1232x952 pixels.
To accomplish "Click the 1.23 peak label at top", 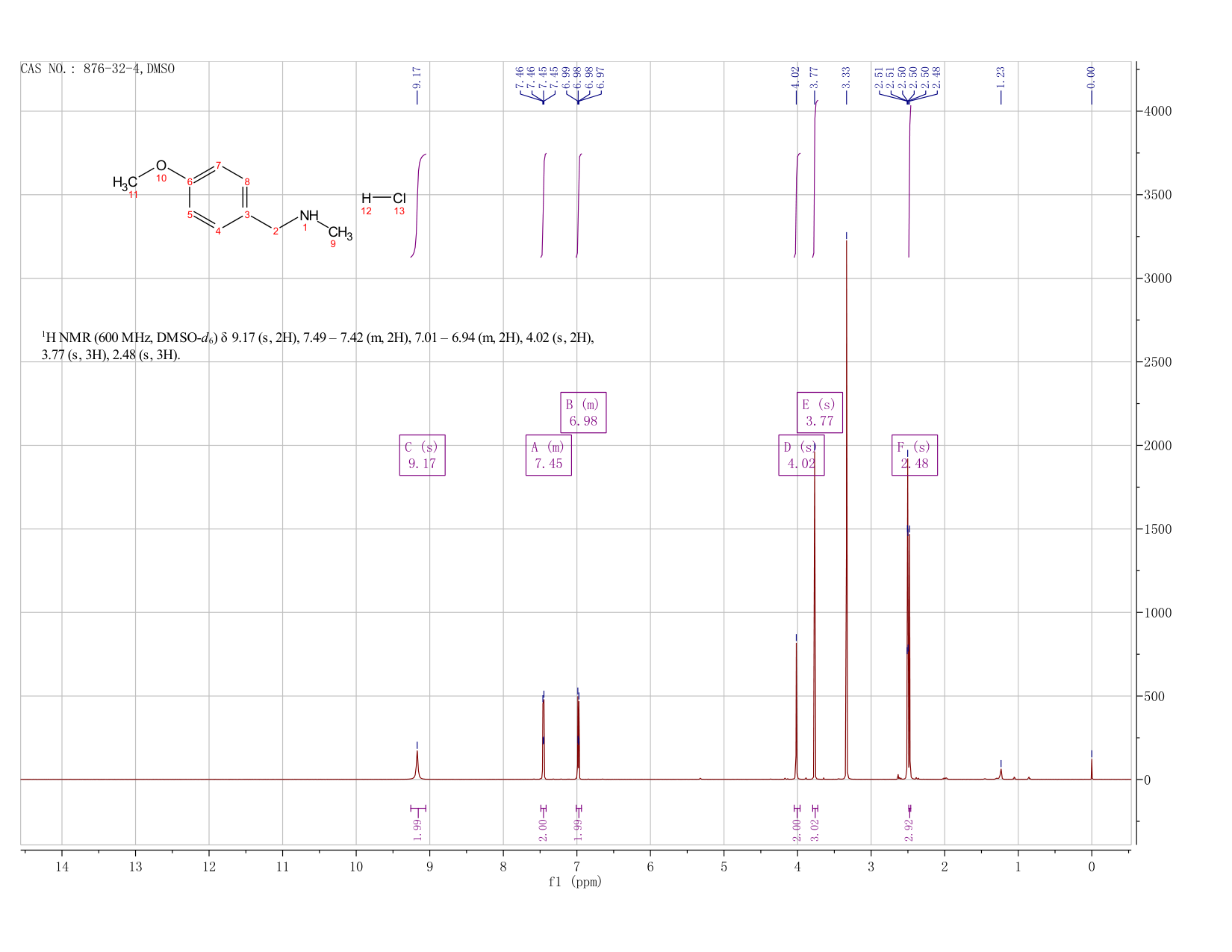I will tap(1001, 77).
